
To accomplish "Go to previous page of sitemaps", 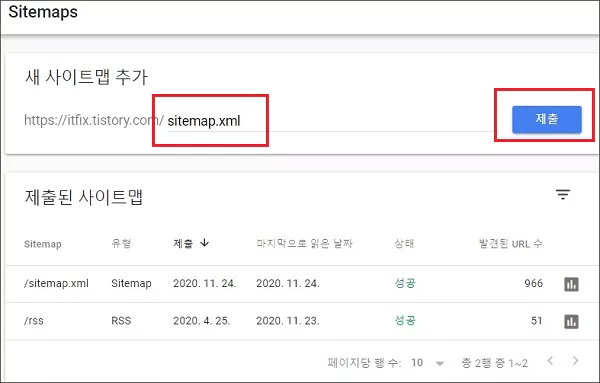I will [550, 360].
